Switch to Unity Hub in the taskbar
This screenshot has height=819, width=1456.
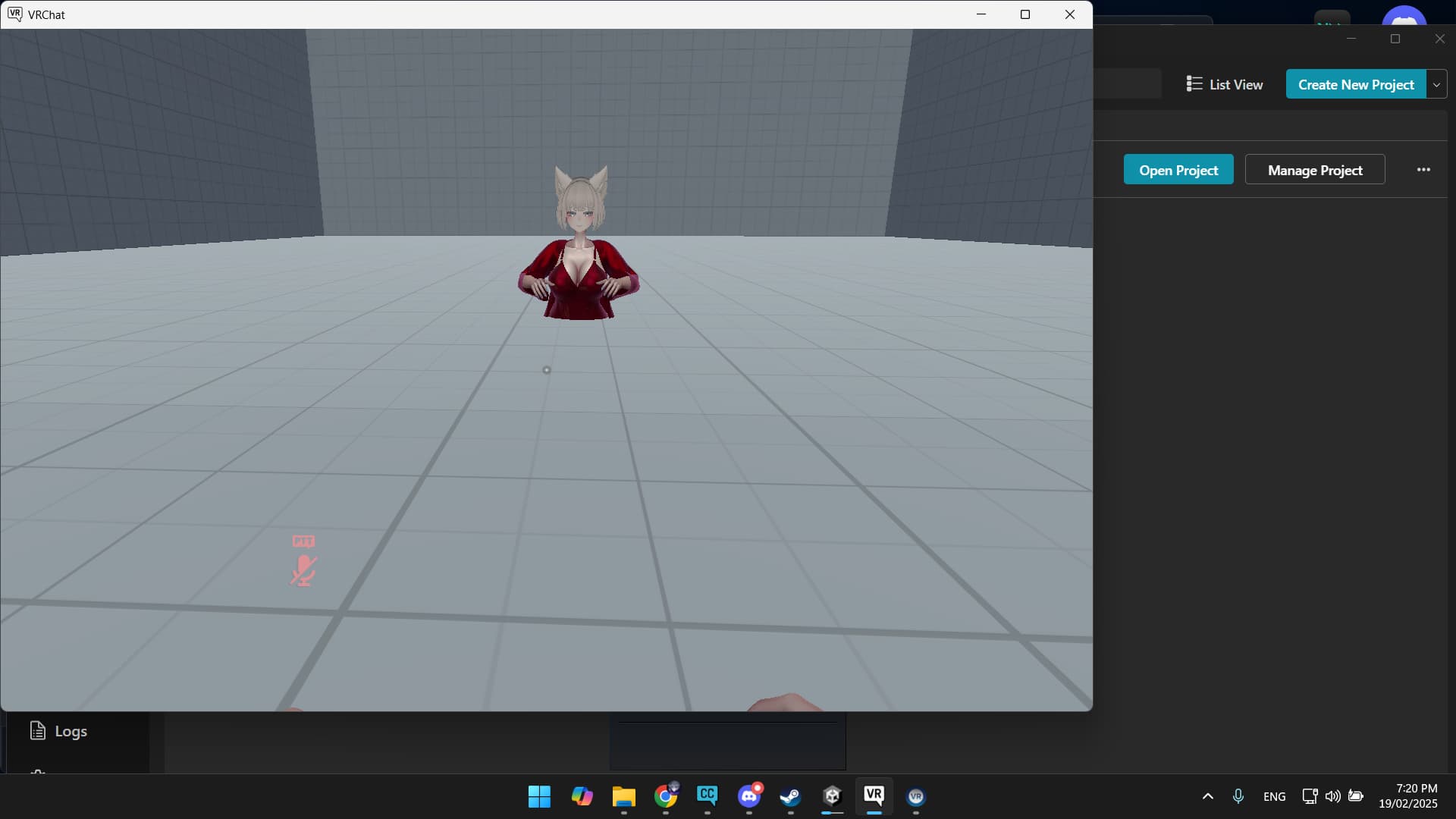pos(832,795)
